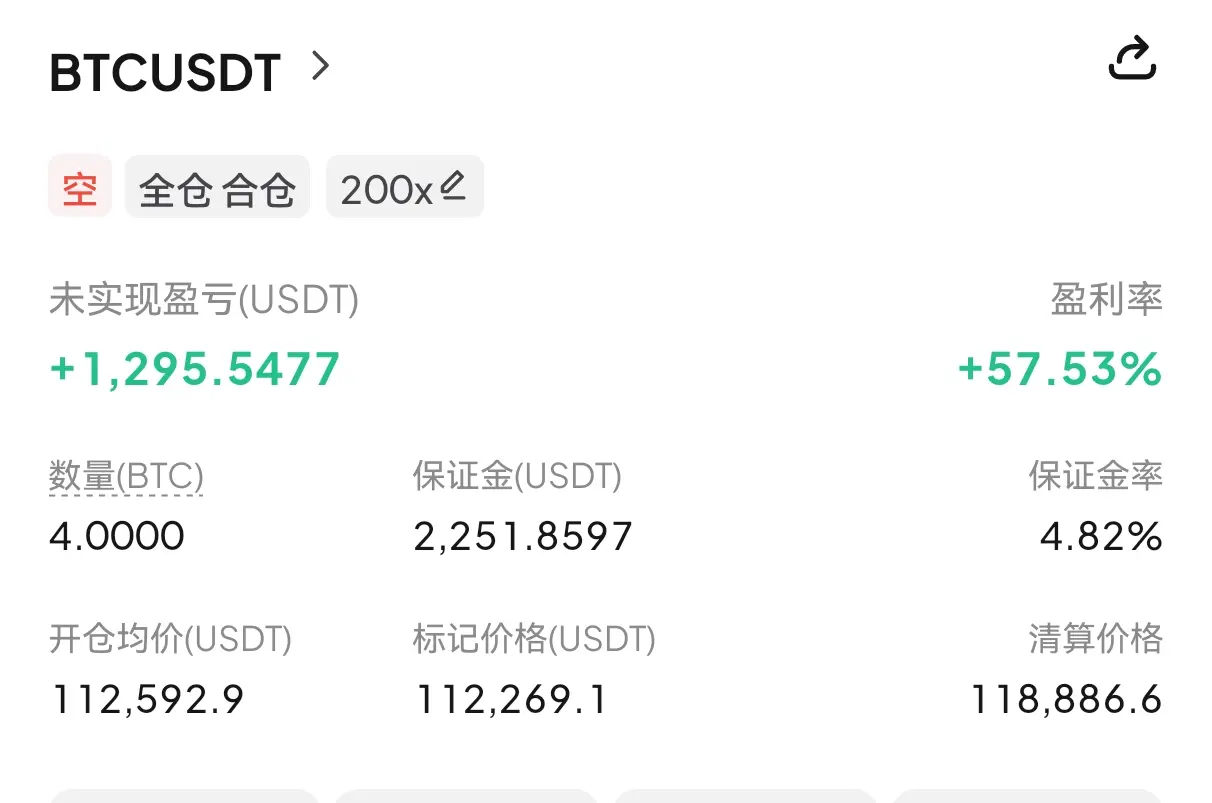Tap the 未实现盈亏(USDT) label
This screenshot has width=1212, height=803.
click(x=204, y=299)
